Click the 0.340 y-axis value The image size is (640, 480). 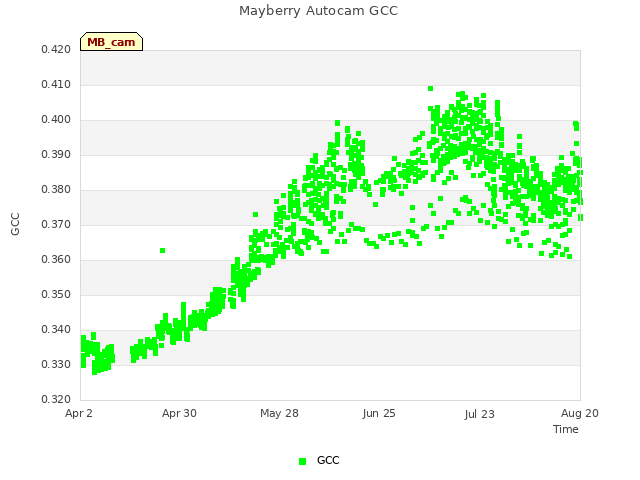pyautogui.click(x=56, y=330)
